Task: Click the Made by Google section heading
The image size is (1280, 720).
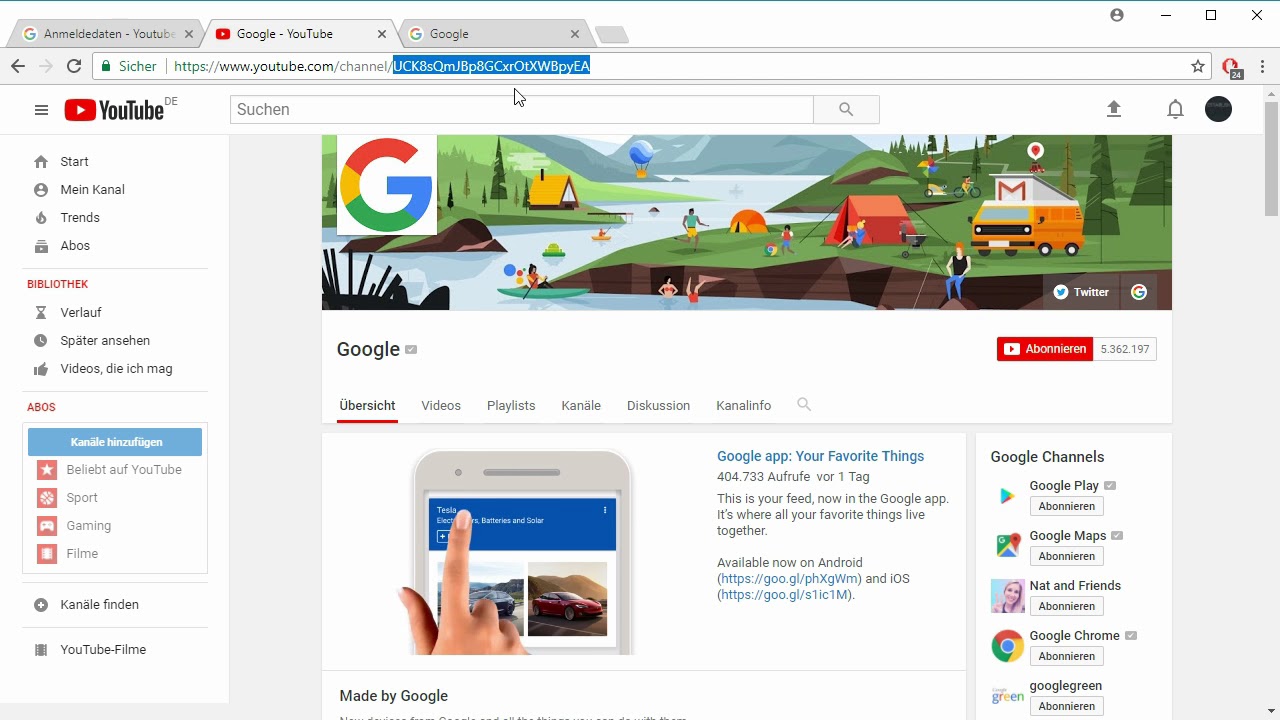Action: pos(393,696)
